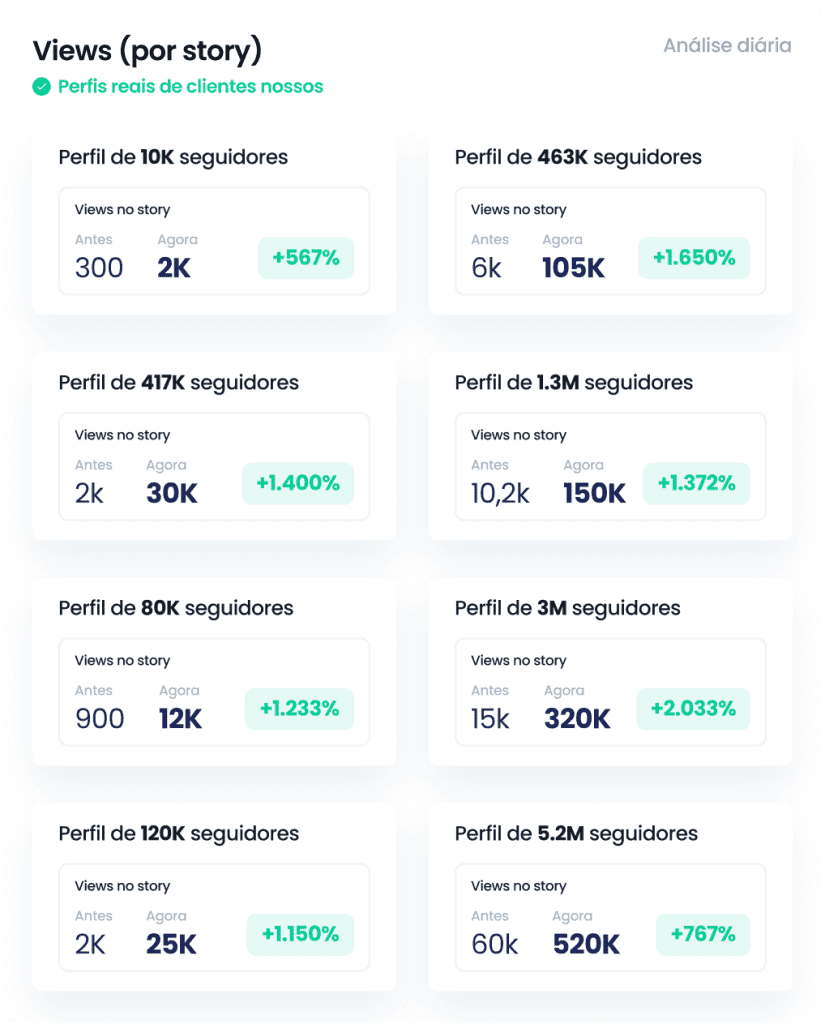
Task: Select the 1.3M seguidores profile title
Action: 574,383
